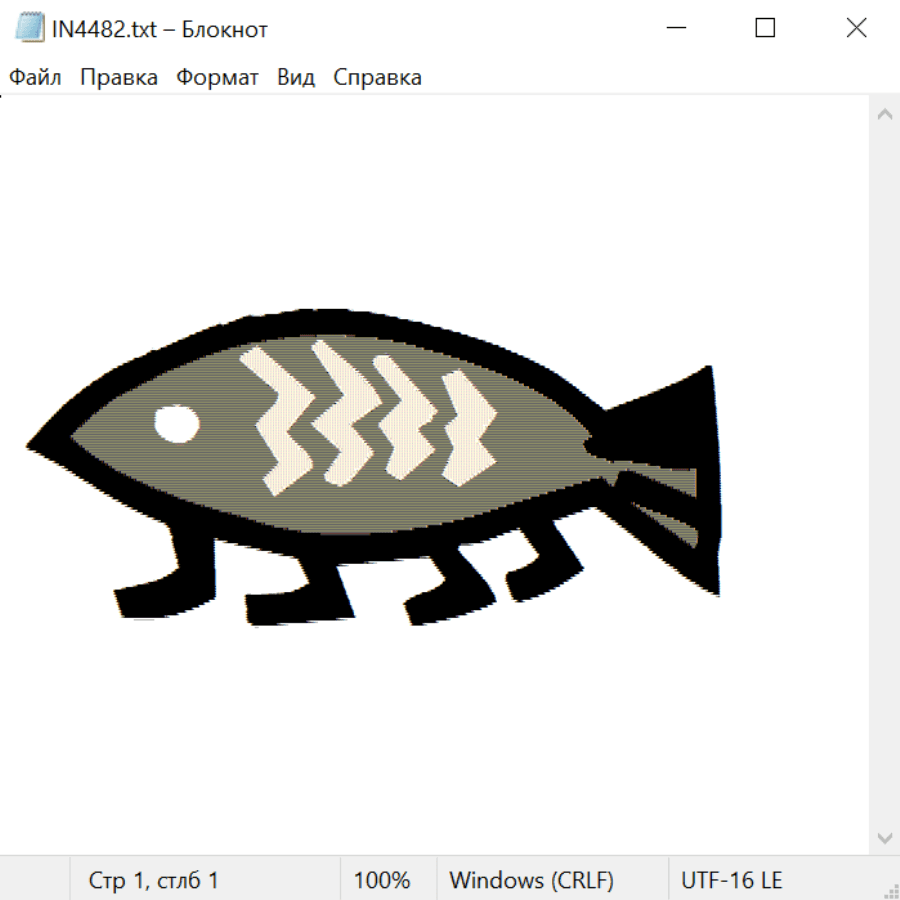Viewport: 900px width, 900px height.
Task: Click the UTF-16 LE encoding indicator
Action: [x=732, y=881]
